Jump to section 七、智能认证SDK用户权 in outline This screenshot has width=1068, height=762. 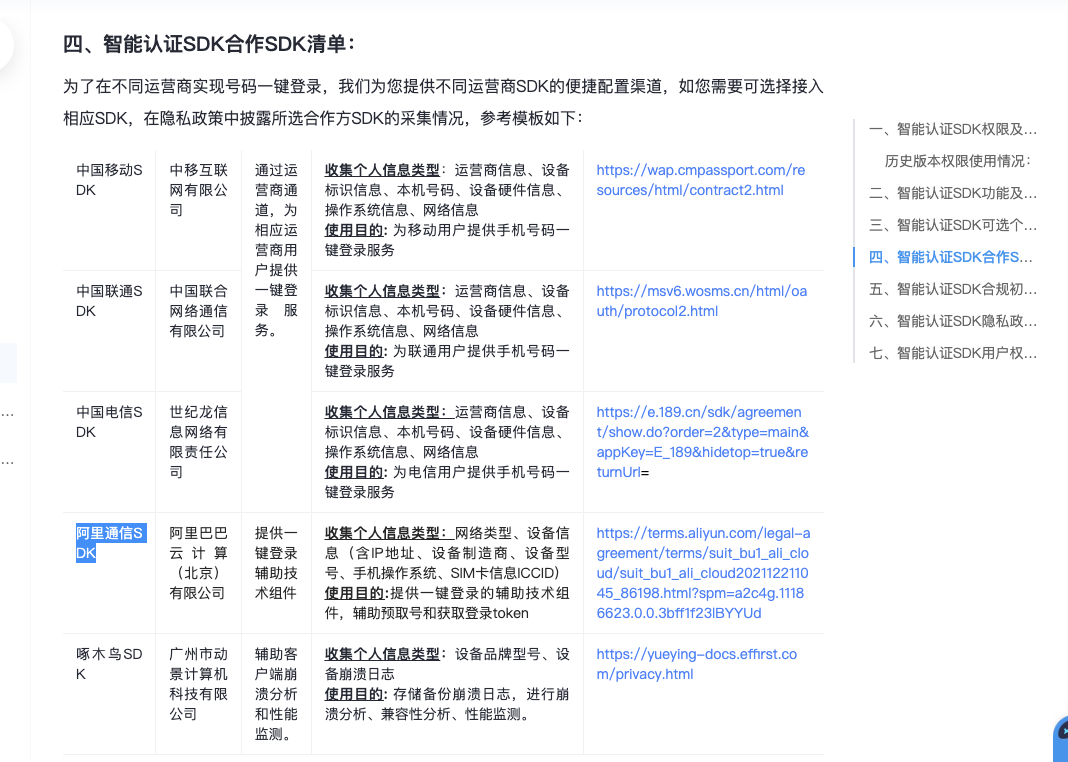pyautogui.click(x=952, y=353)
